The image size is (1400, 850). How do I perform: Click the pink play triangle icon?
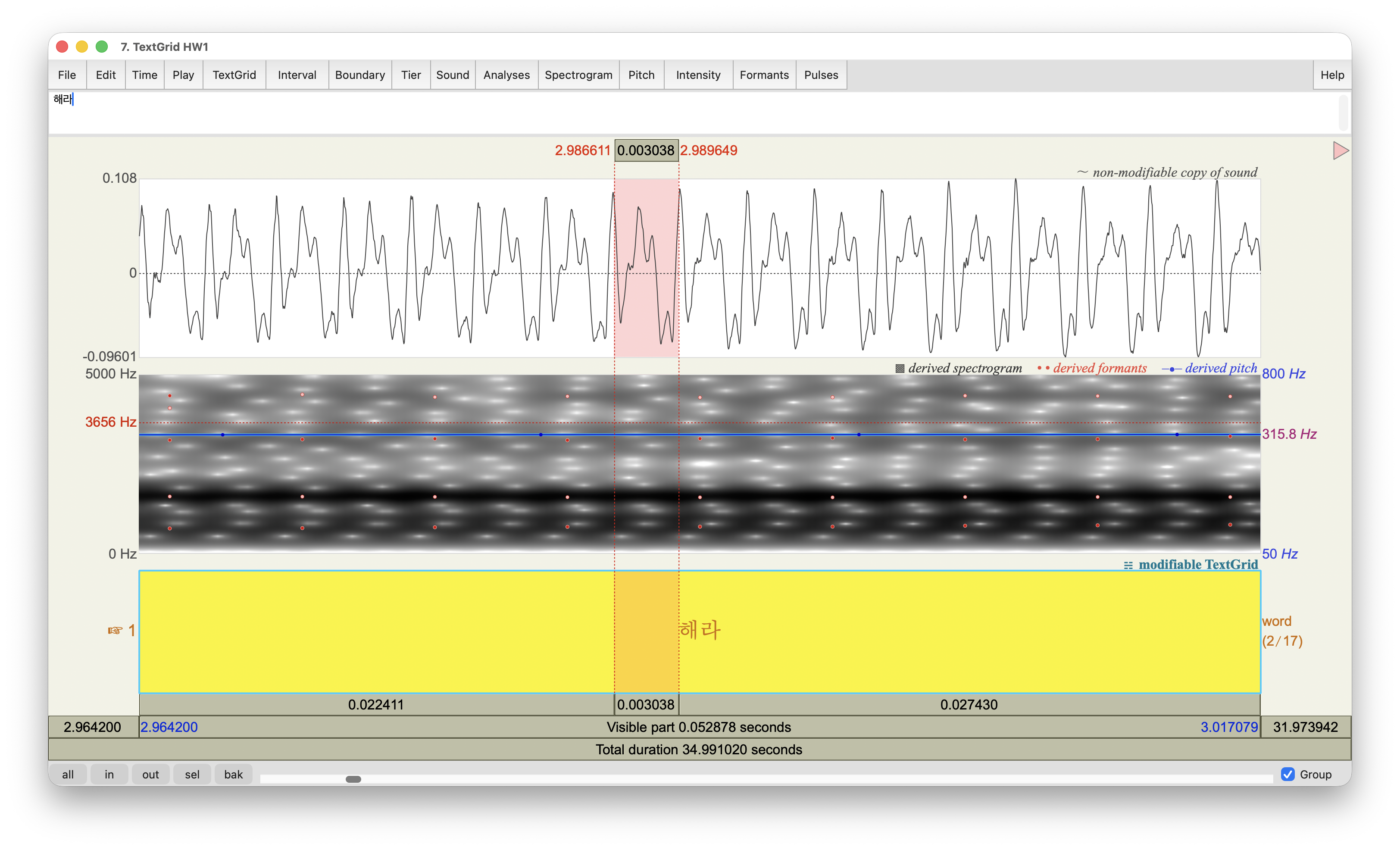1340,150
